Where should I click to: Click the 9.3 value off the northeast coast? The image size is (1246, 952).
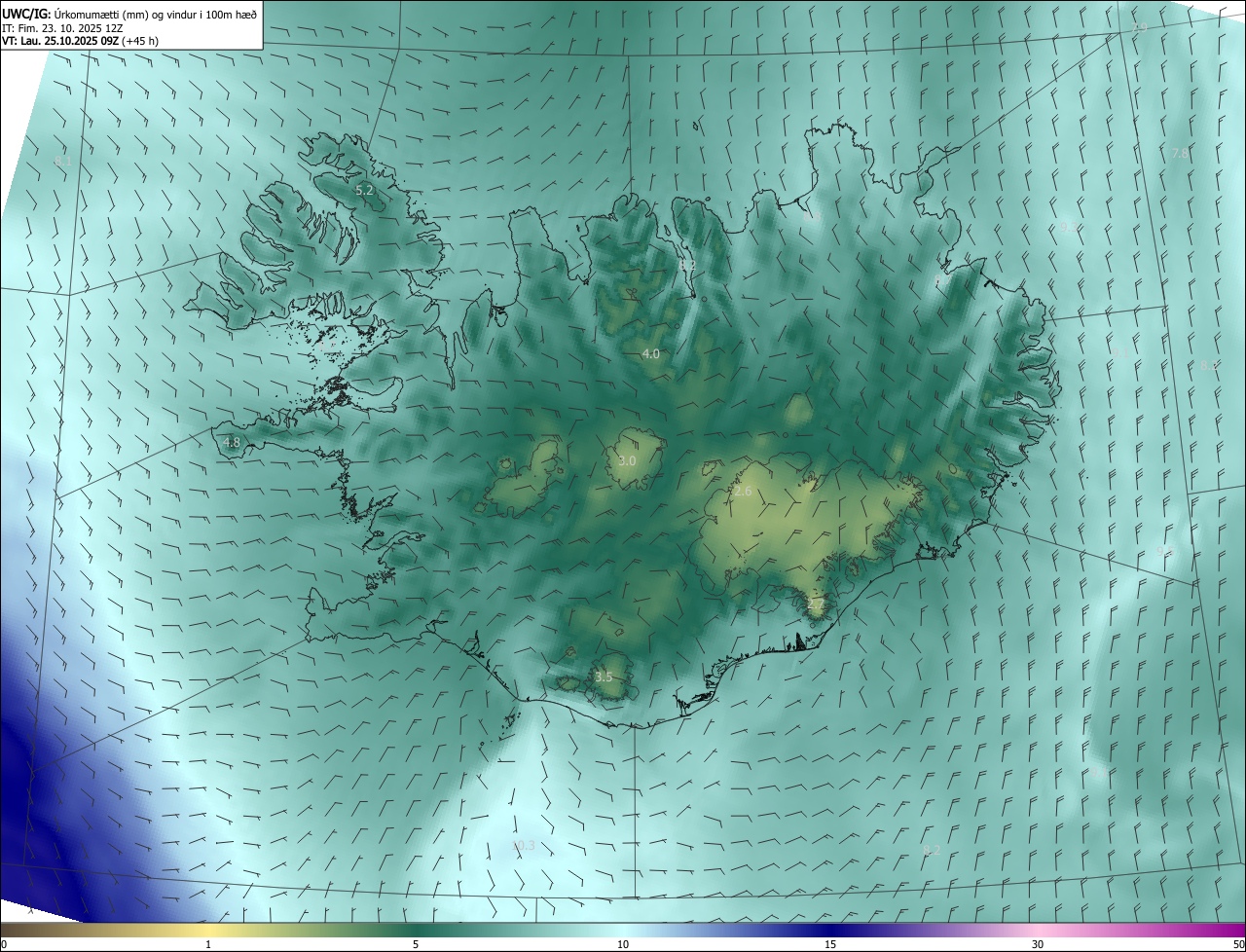click(1069, 227)
